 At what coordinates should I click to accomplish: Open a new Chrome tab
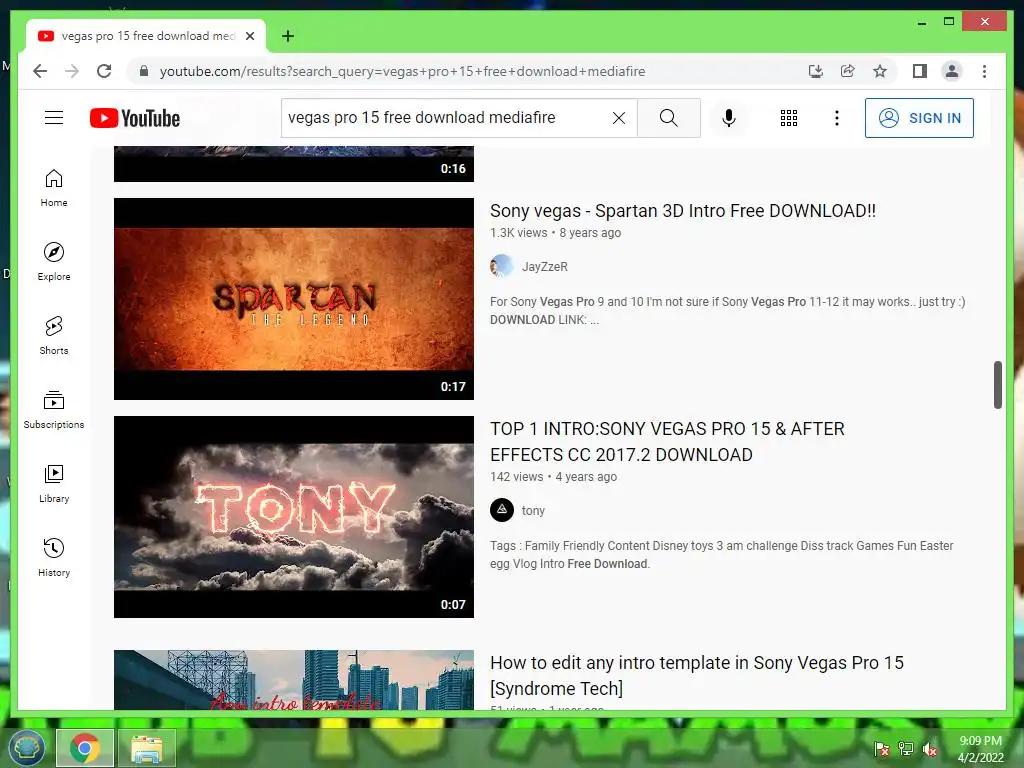click(x=288, y=36)
